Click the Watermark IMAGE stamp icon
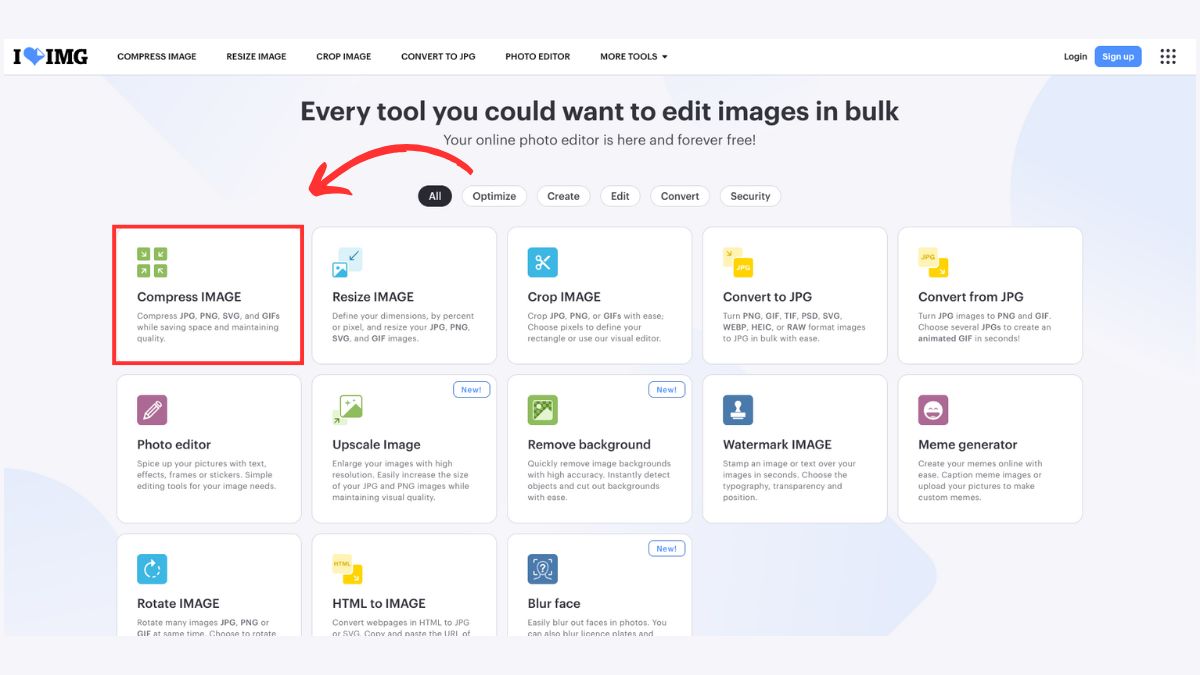Image resolution: width=1200 pixels, height=675 pixels. pos(738,410)
